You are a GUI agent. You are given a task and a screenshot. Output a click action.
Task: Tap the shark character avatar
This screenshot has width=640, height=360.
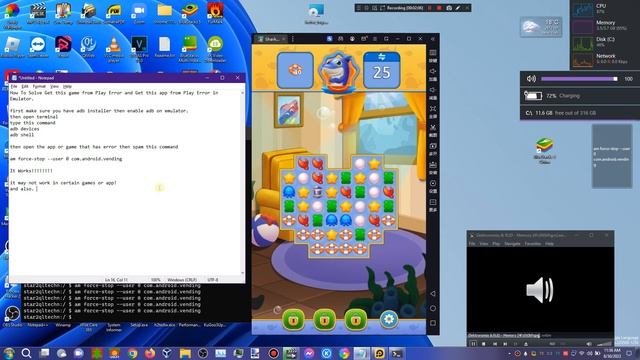[x=338, y=72]
